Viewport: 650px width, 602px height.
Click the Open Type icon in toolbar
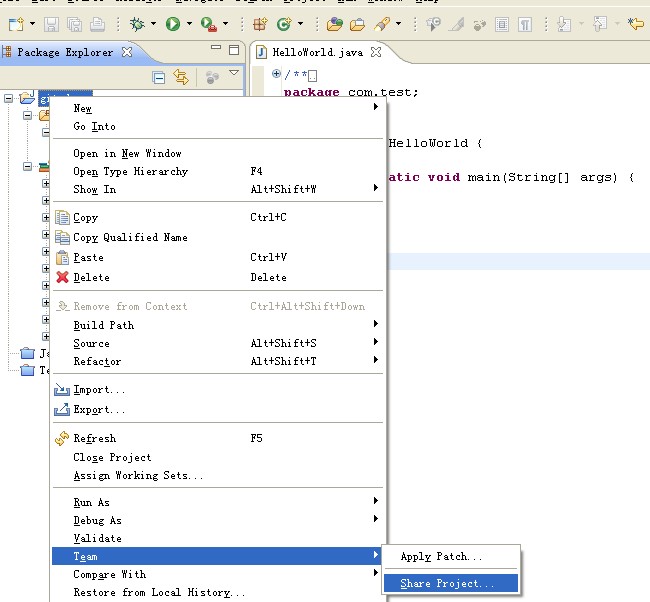(x=335, y=24)
